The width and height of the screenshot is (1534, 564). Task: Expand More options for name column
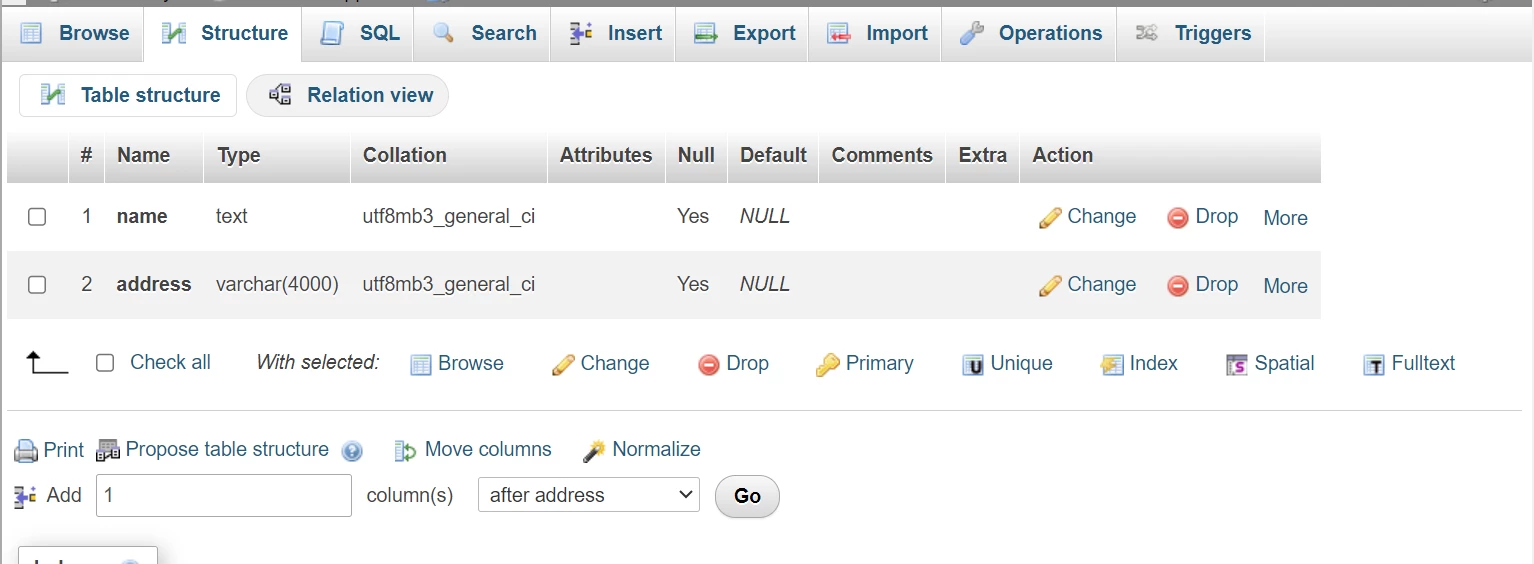(1285, 218)
